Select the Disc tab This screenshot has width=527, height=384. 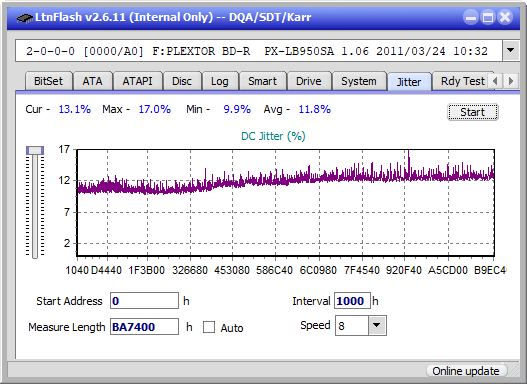point(182,81)
